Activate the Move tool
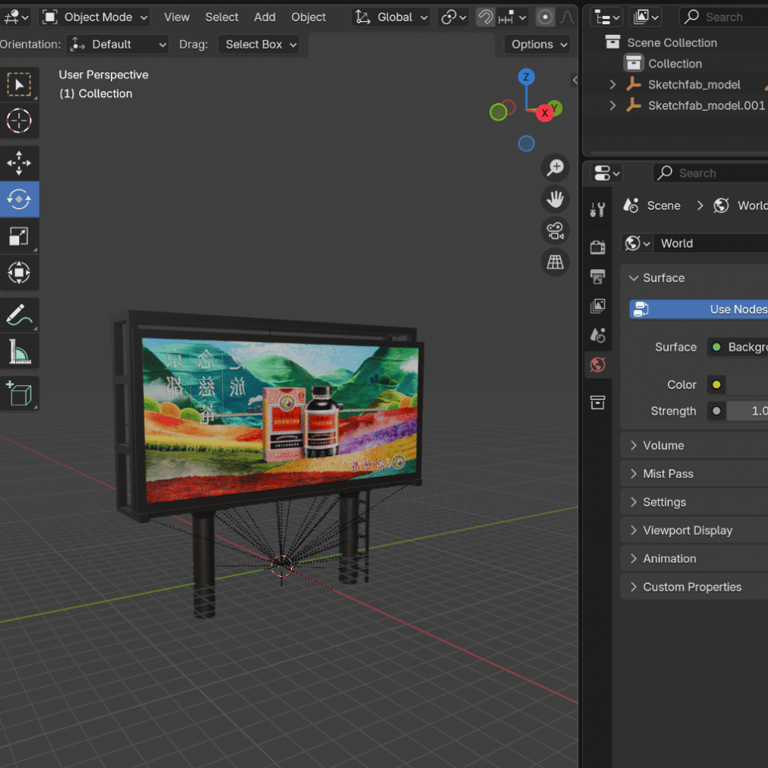This screenshot has width=768, height=768. click(x=19, y=163)
